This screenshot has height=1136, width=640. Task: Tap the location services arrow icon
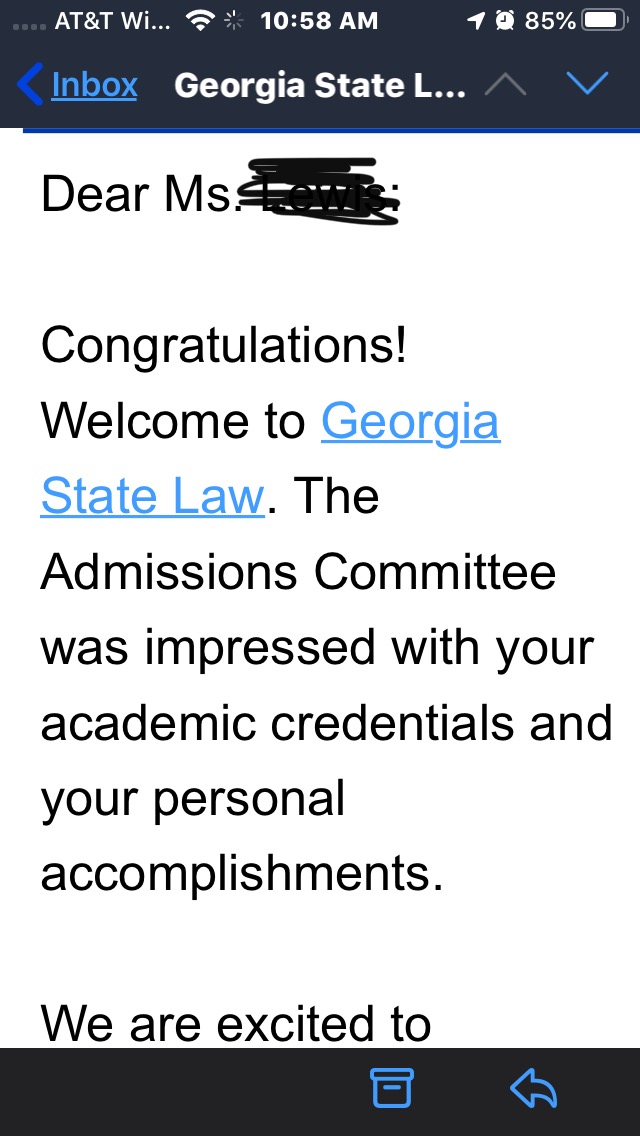[x=477, y=21]
